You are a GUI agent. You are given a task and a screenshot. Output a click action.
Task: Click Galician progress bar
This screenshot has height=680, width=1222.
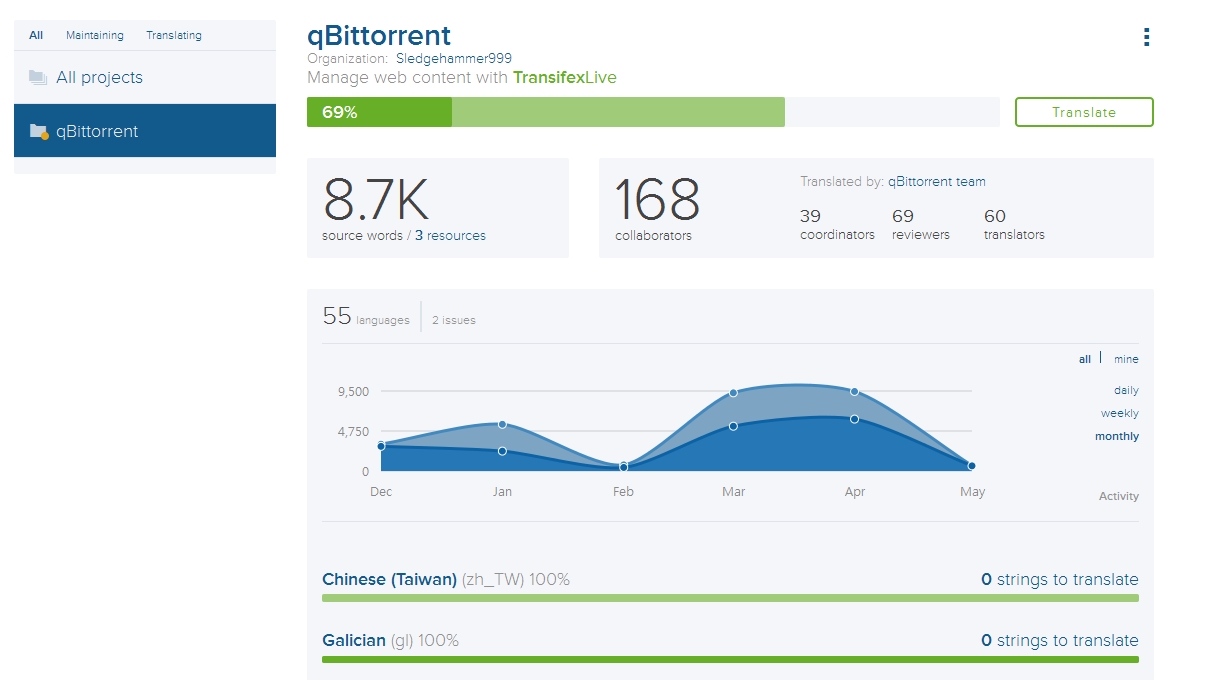(730, 659)
